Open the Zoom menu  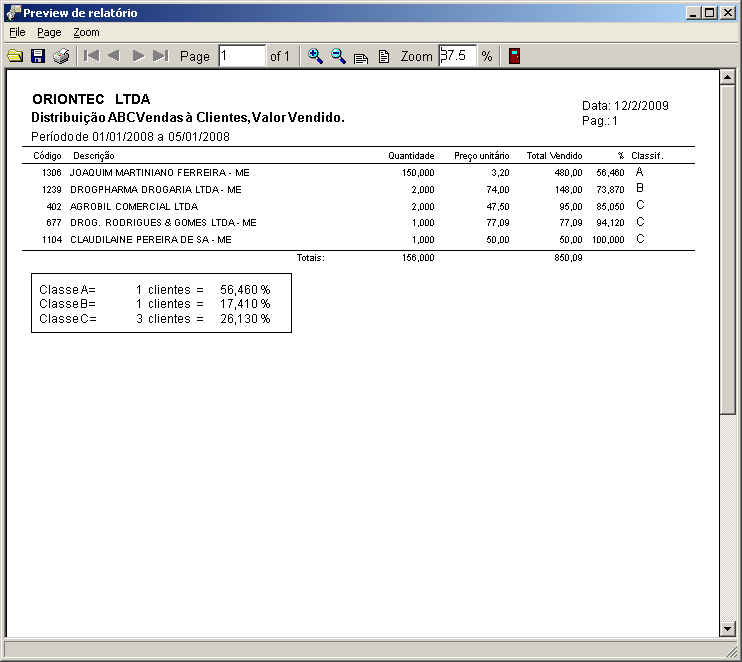click(86, 32)
